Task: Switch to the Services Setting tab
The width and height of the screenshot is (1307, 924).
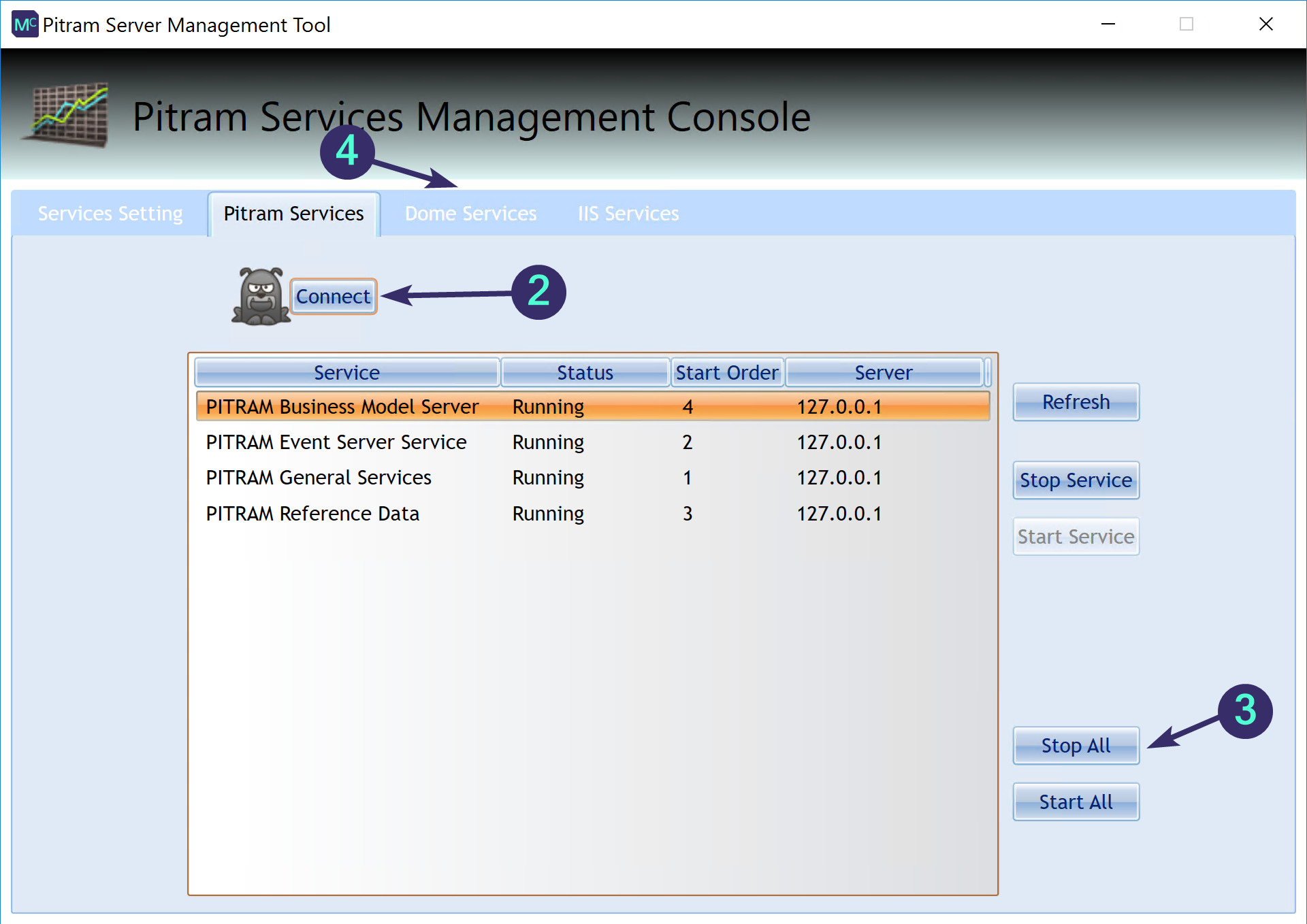Action: (x=110, y=214)
